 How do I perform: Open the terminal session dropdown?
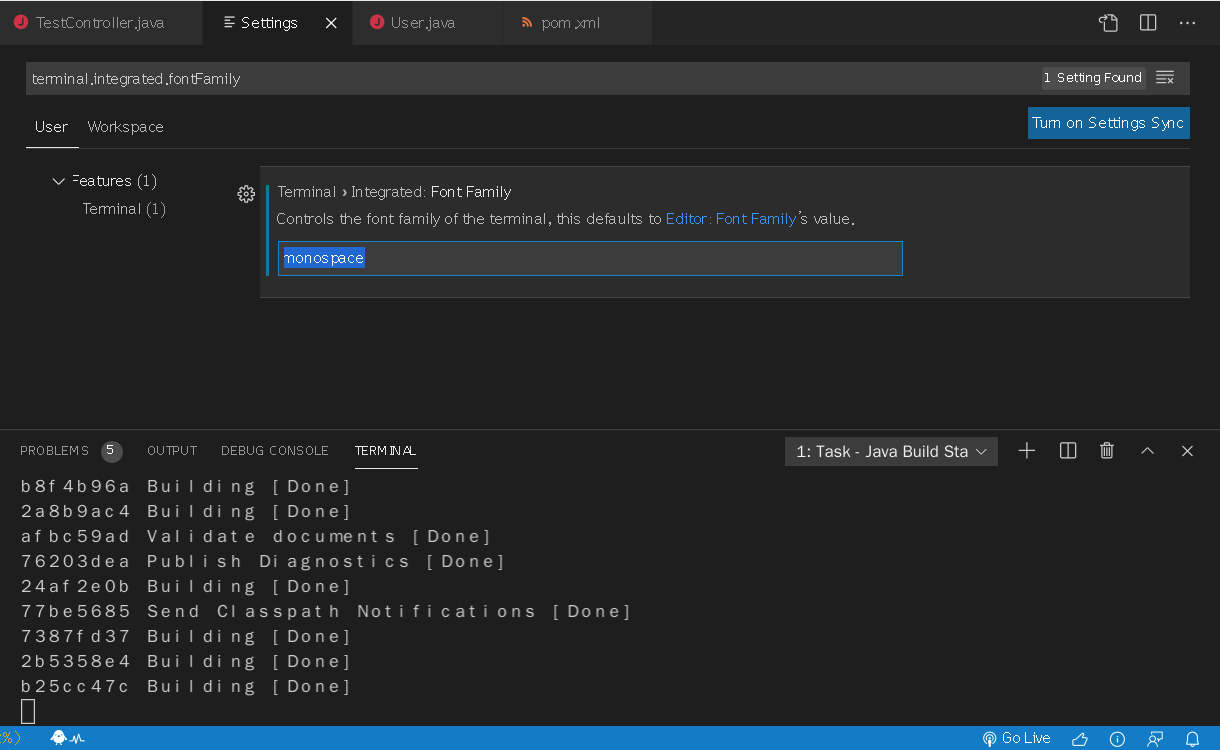tap(890, 451)
